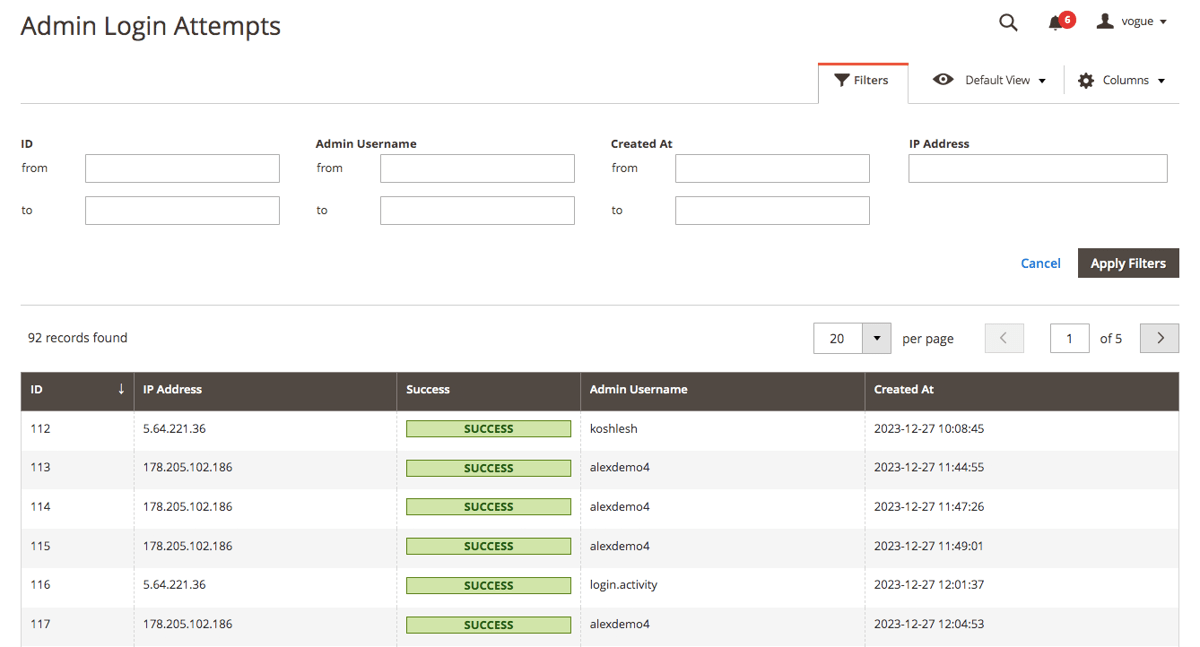Click the vogue user account icon
The width and height of the screenshot is (1200, 647).
[1105, 21]
